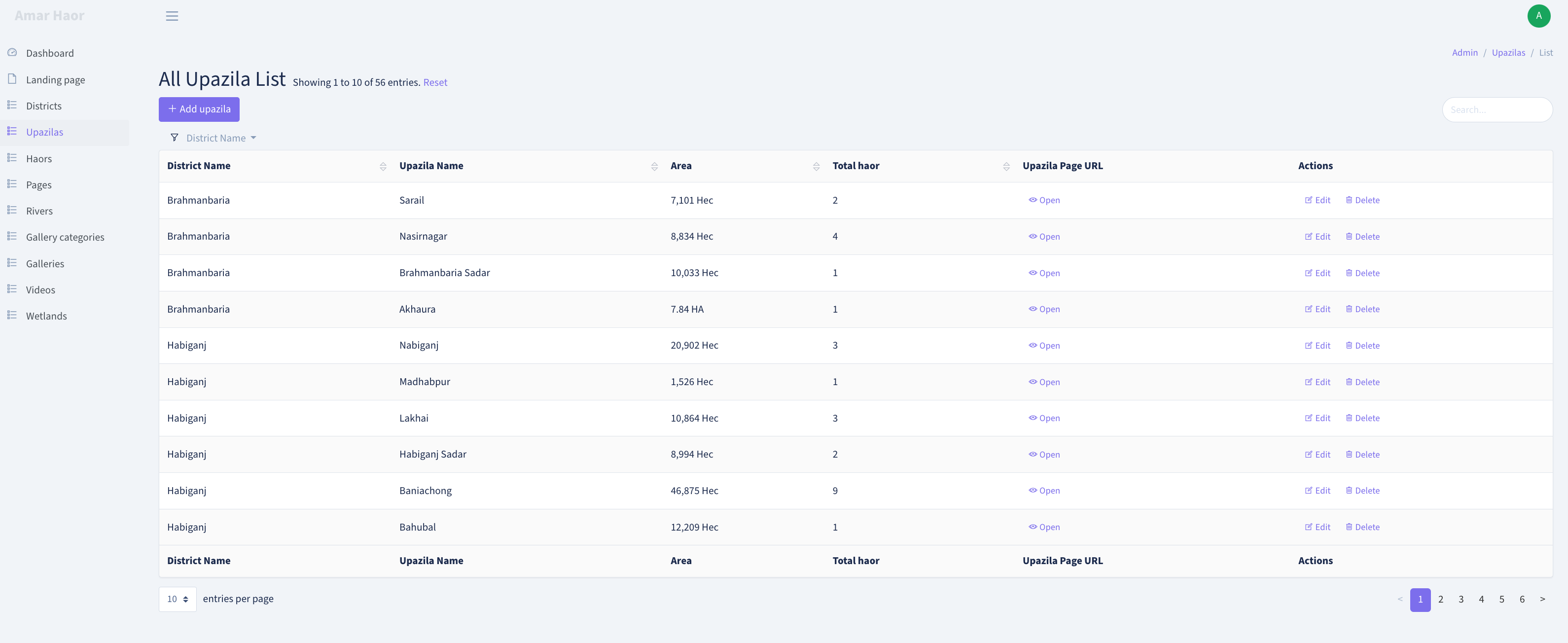The height and width of the screenshot is (643, 1568).
Task: Open Haors in the sidebar
Action: tap(39, 158)
